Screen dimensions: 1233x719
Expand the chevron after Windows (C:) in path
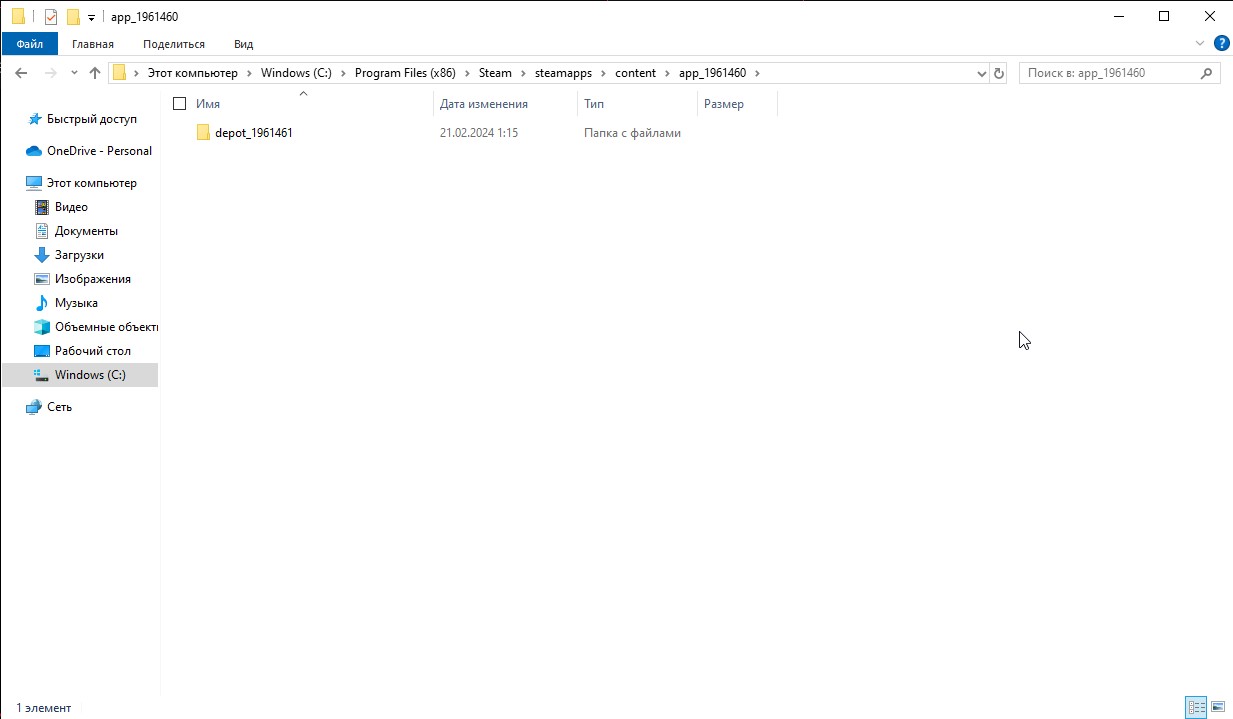[343, 73]
